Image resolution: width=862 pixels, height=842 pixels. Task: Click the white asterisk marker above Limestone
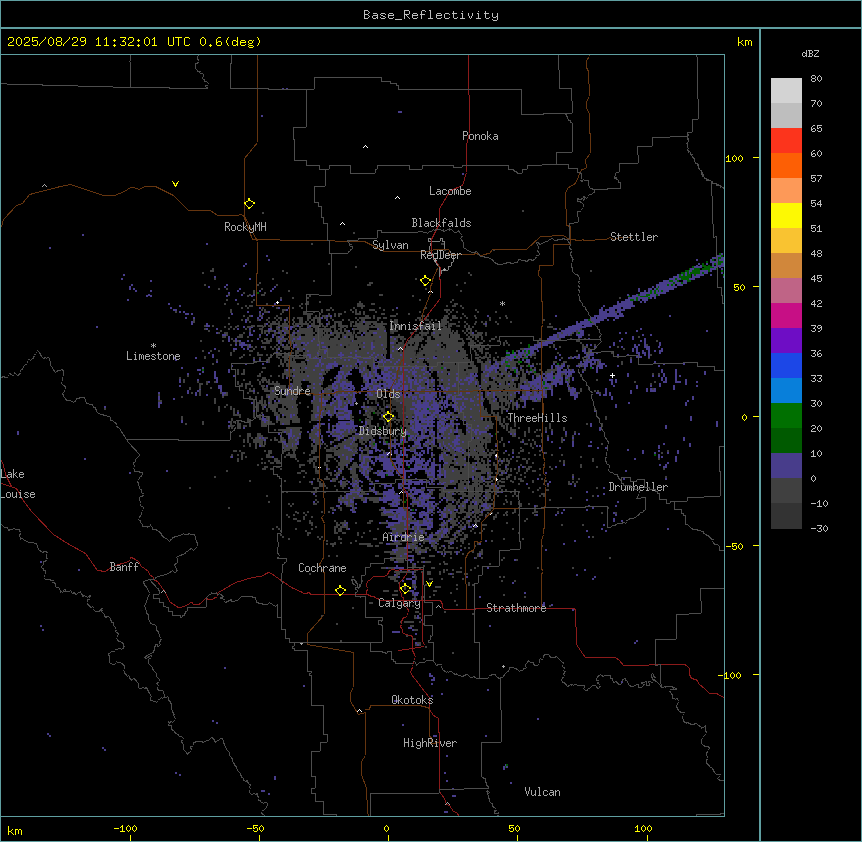(x=153, y=346)
